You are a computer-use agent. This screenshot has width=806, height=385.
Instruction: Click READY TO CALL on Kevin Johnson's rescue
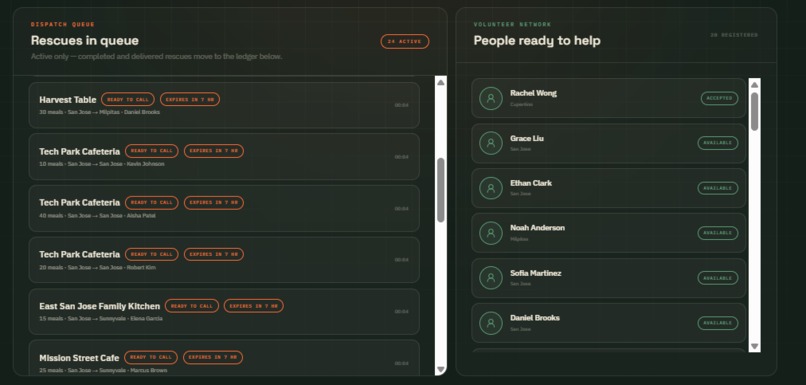pos(152,151)
